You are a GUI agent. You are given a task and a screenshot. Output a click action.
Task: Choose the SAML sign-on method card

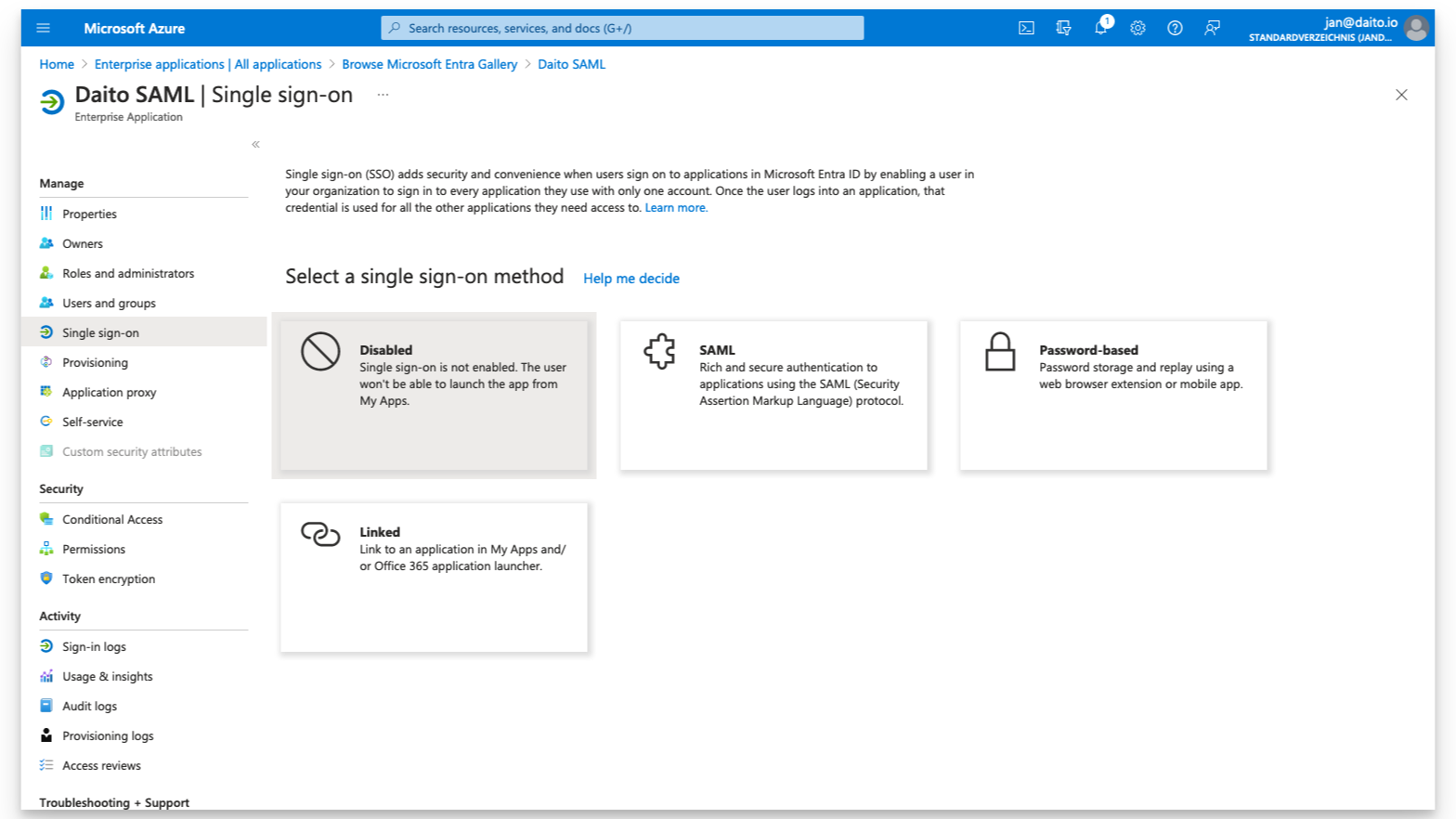[x=773, y=396]
